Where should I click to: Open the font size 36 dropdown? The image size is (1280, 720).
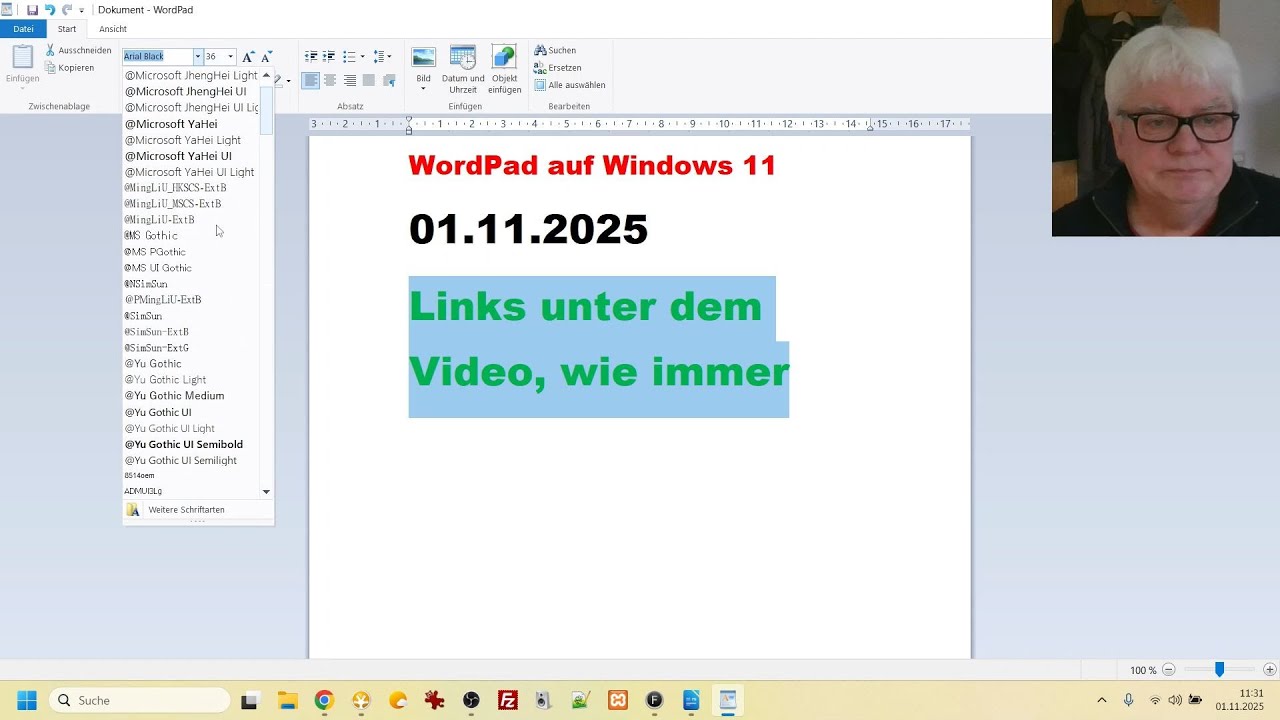coord(231,56)
